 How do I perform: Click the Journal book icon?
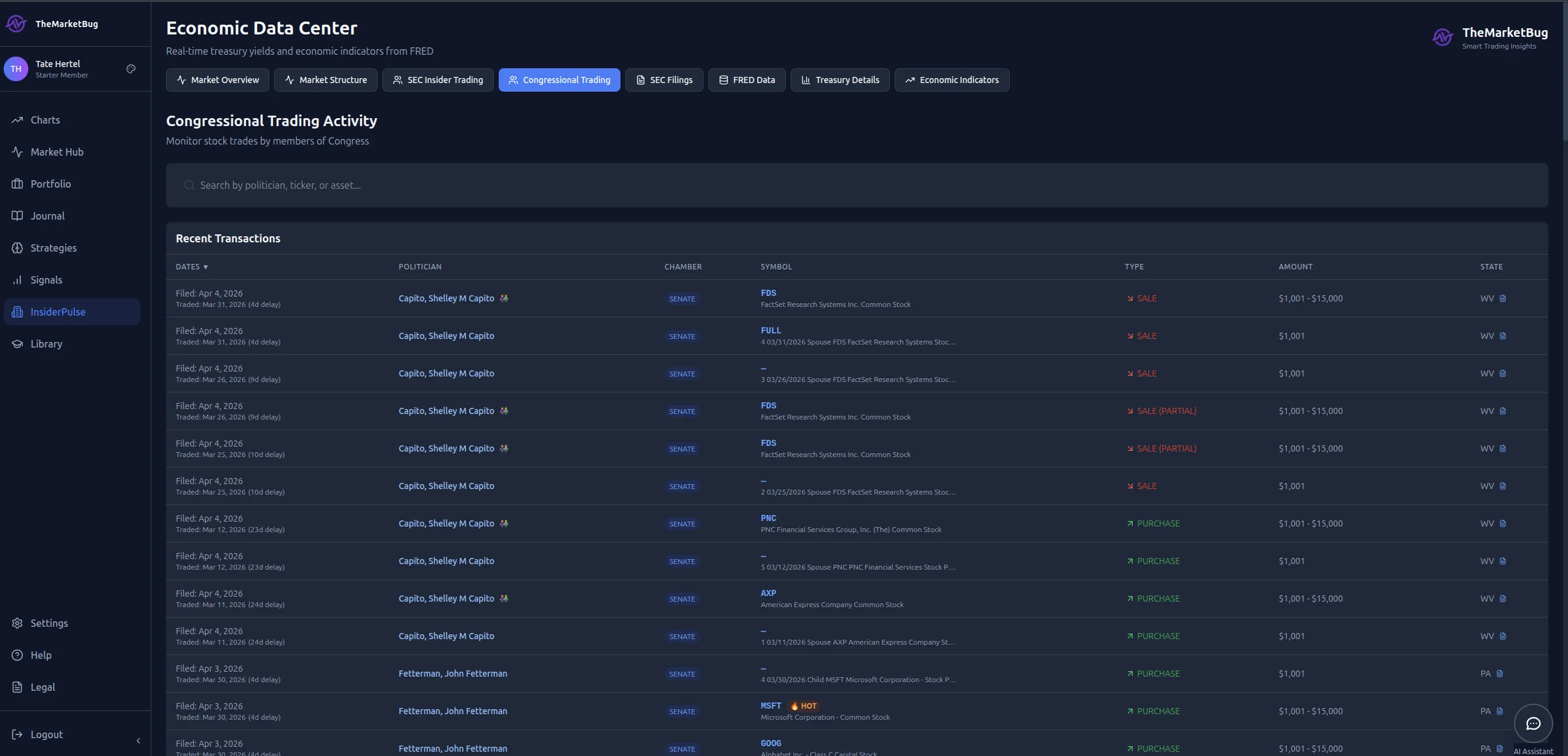(18, 216)
